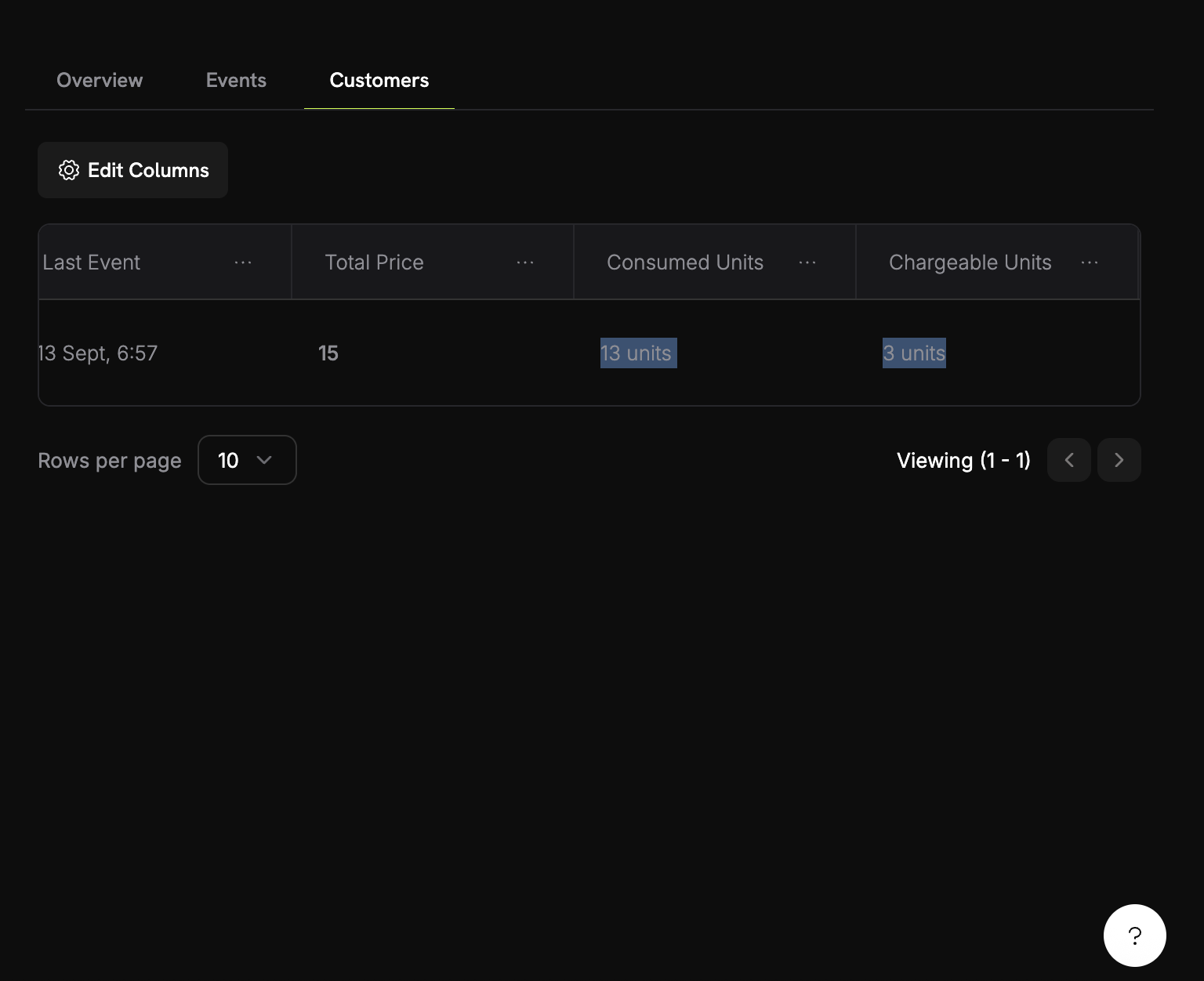Expand the Rows per page dropdown
The image size is (1204, 981).
click(x=247, y=460)
